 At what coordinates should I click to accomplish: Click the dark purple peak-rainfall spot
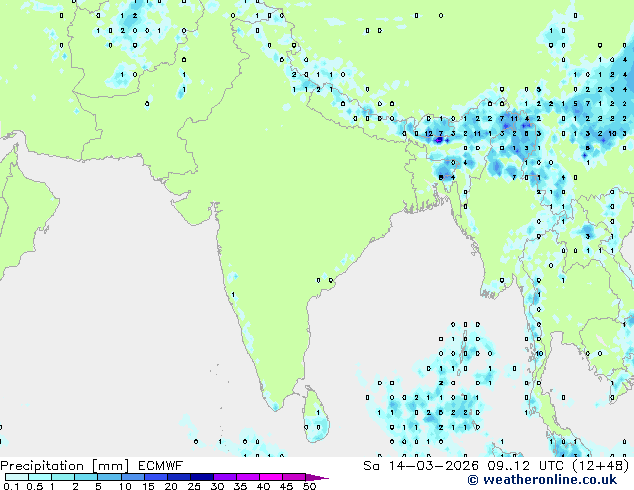(x=439, y=140)
